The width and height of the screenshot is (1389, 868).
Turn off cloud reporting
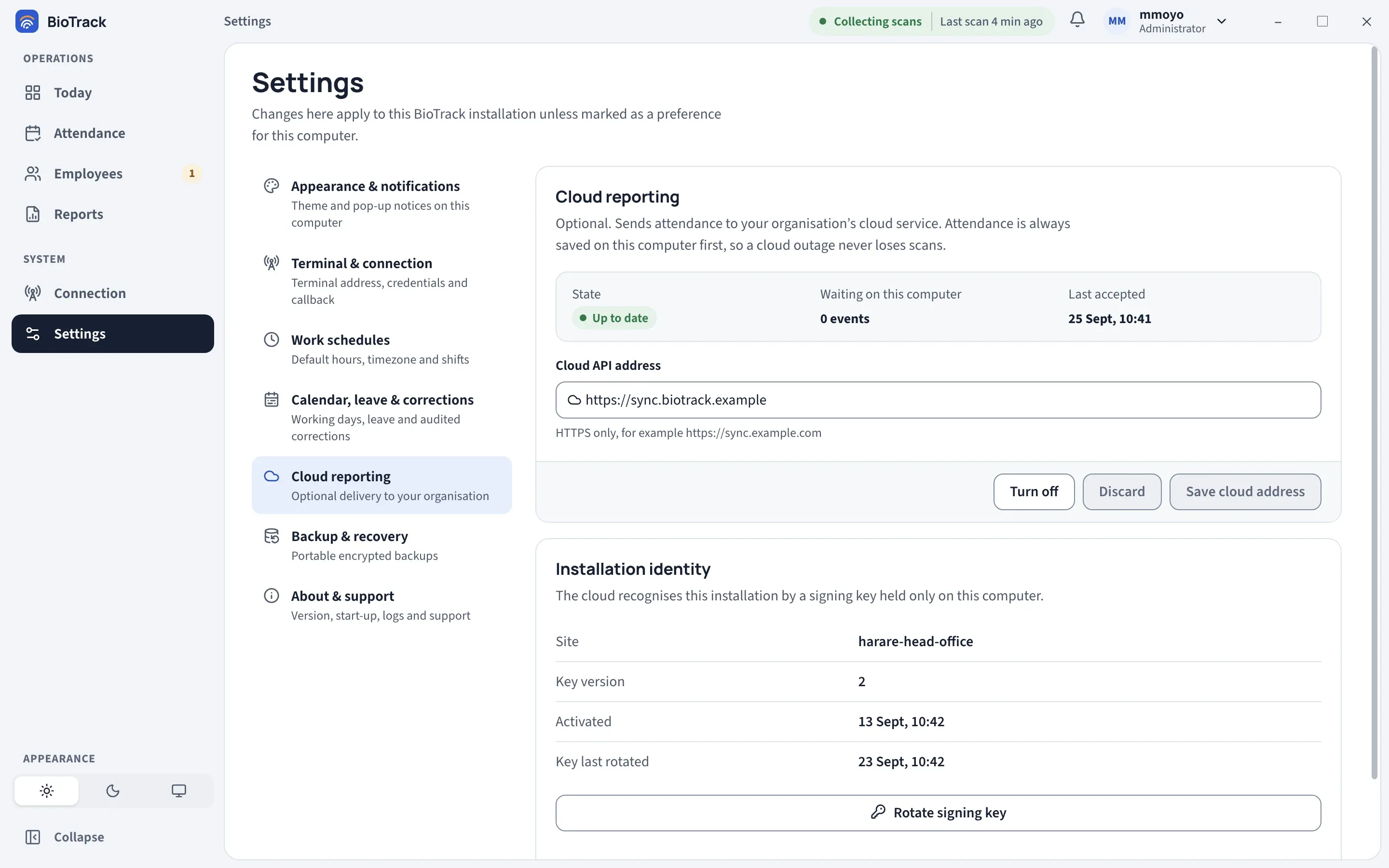(1034, 492)
